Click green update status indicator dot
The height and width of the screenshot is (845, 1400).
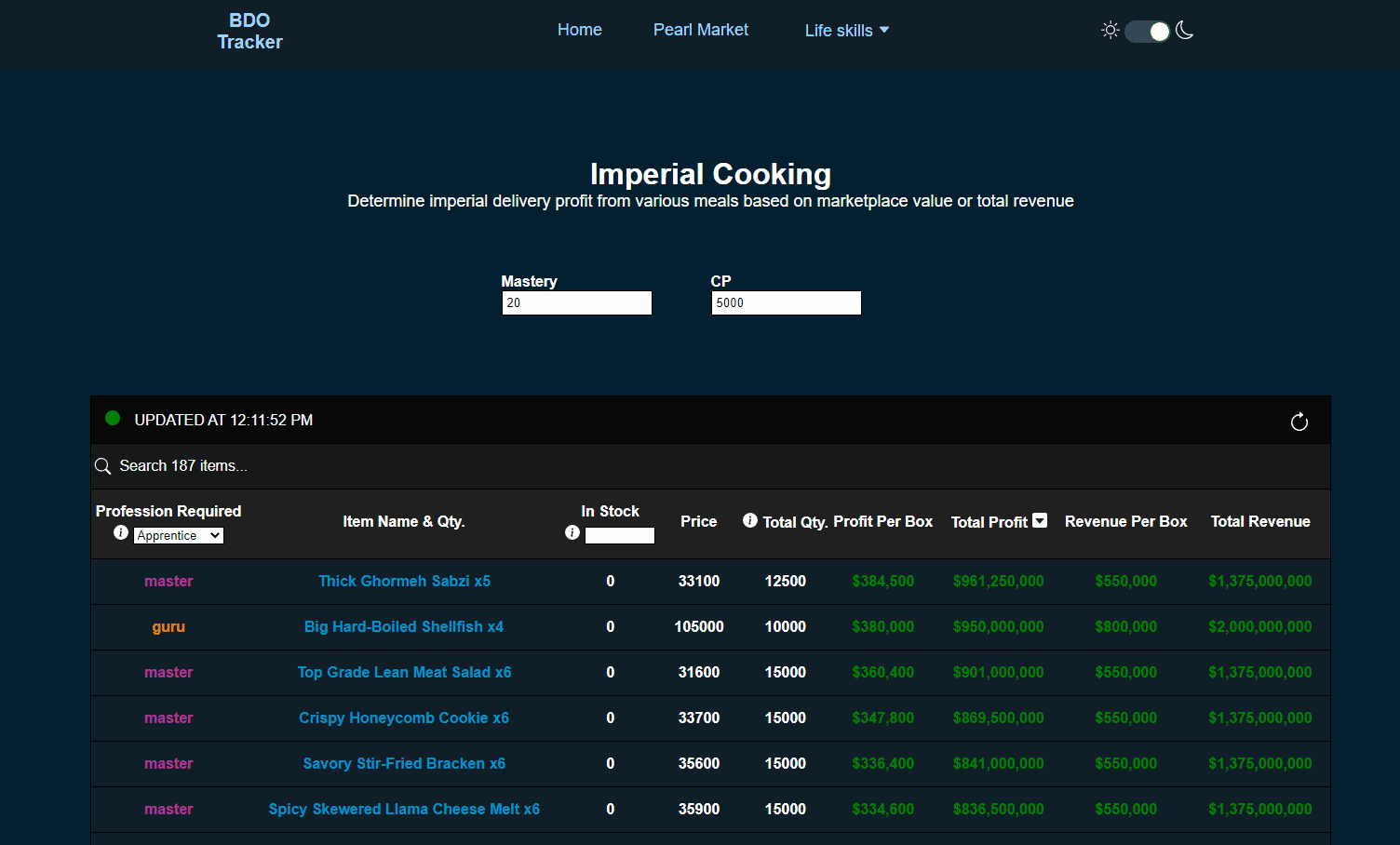tap(113, 418)
